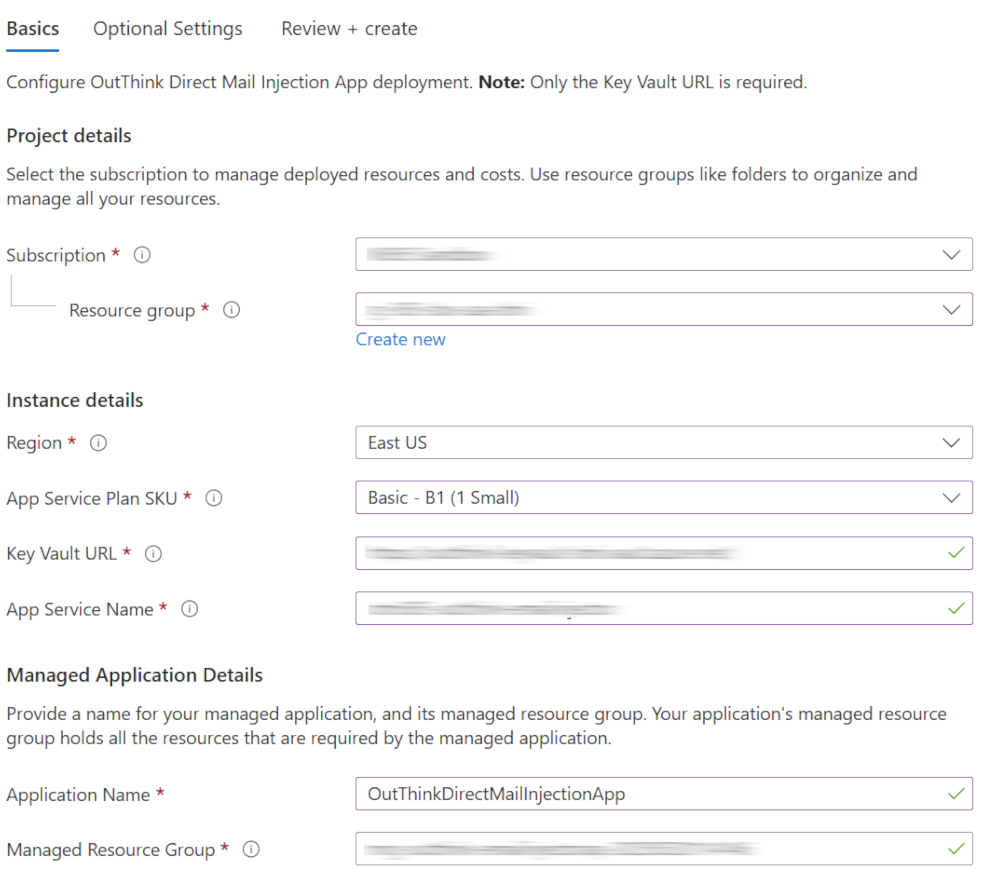Image resolution: width=991 pixels, height=893 pixels.
Task: Show info tooltip for App Service Name
Action: pyautogui.click(x=190, y=609)
